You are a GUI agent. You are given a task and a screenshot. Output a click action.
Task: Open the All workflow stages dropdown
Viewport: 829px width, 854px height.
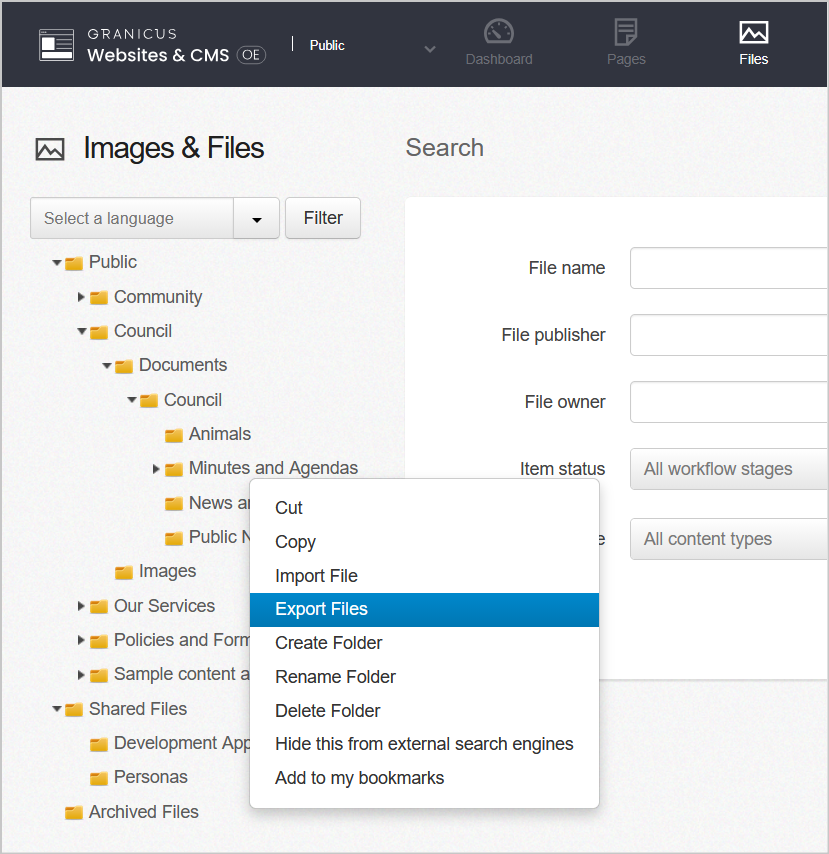[729, 469]
